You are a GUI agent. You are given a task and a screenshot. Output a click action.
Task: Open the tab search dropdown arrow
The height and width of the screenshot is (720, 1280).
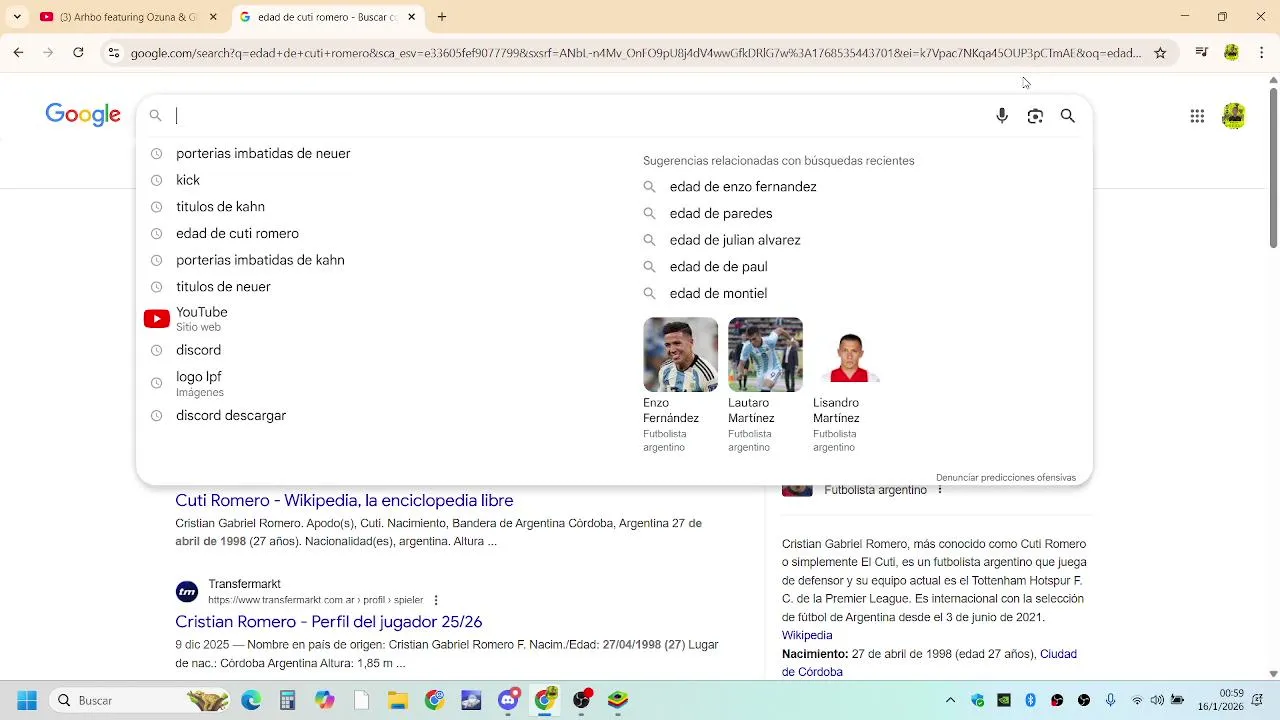17,17
